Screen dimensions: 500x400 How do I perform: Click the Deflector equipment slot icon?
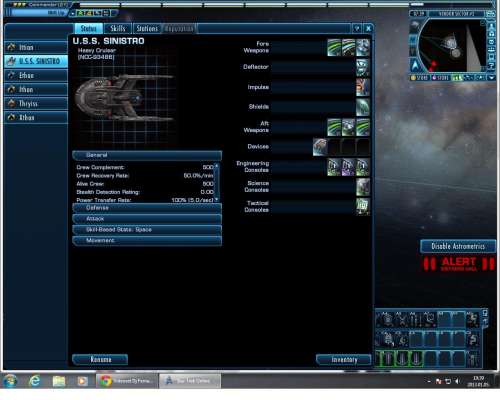click(363, 67)
